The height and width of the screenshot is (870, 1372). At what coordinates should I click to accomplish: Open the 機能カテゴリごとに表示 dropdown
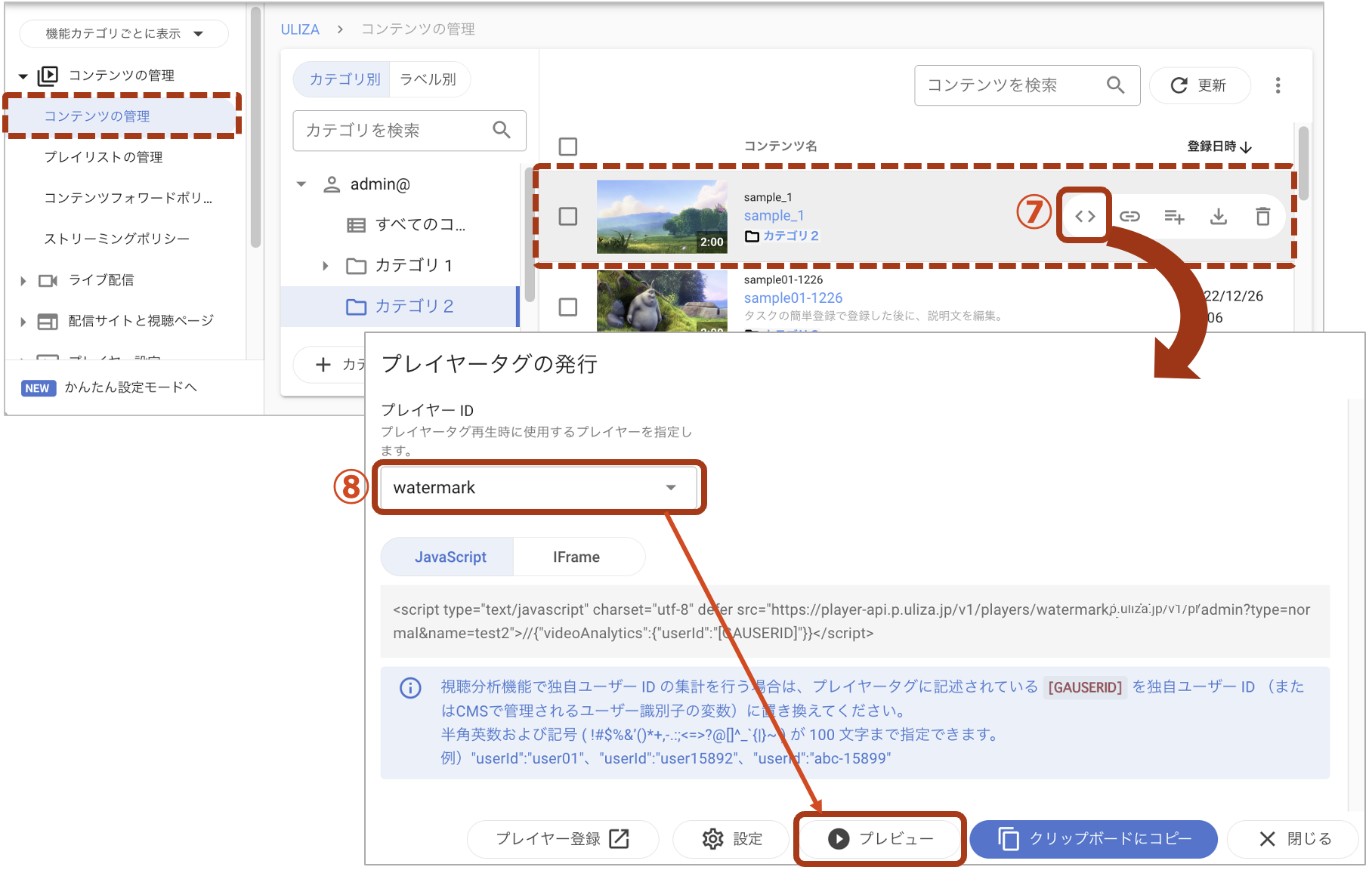click(124, 33)
